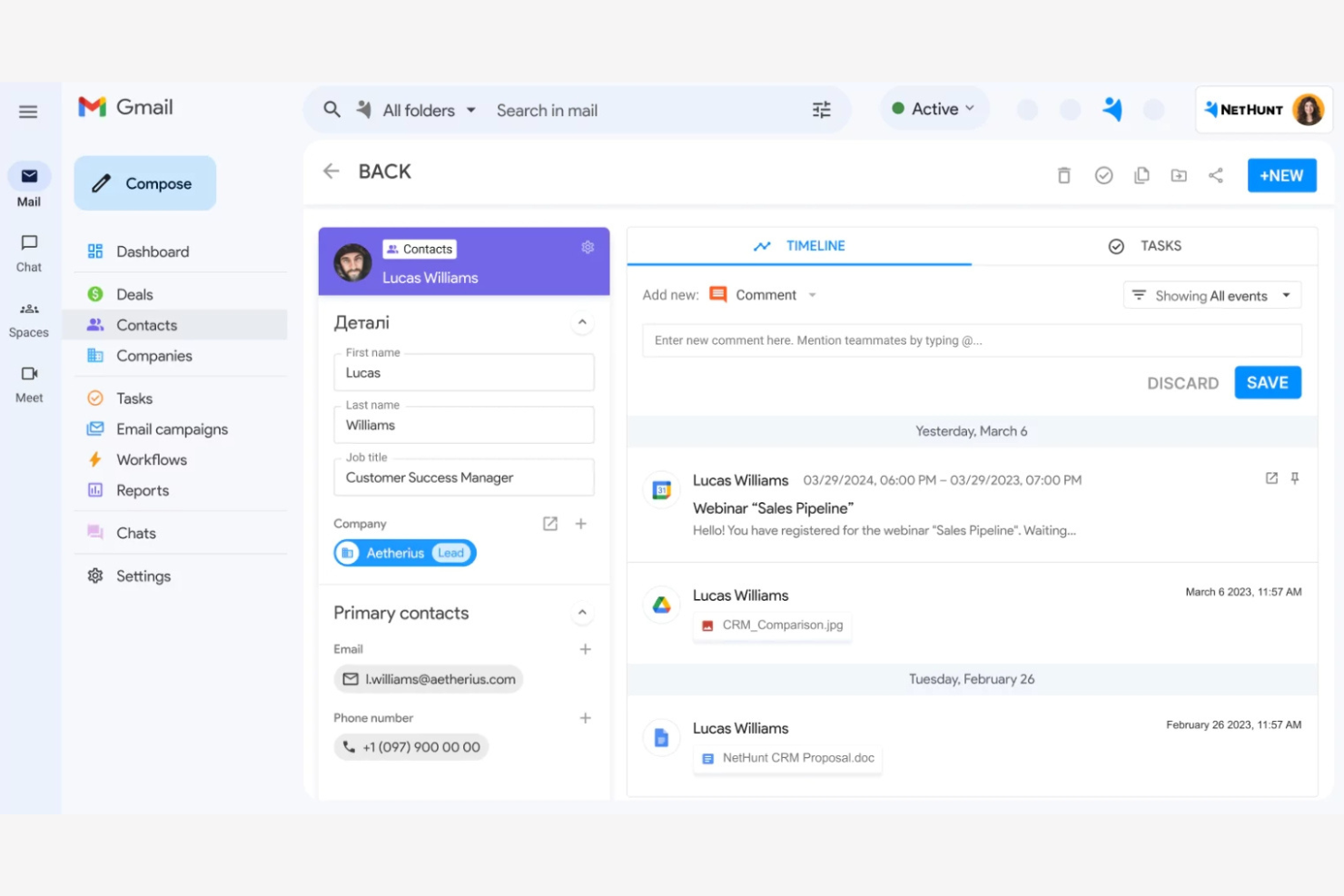Save the comment with SAVE button
This screenshot has width=1344, height=896.
tap(1268, 382)
